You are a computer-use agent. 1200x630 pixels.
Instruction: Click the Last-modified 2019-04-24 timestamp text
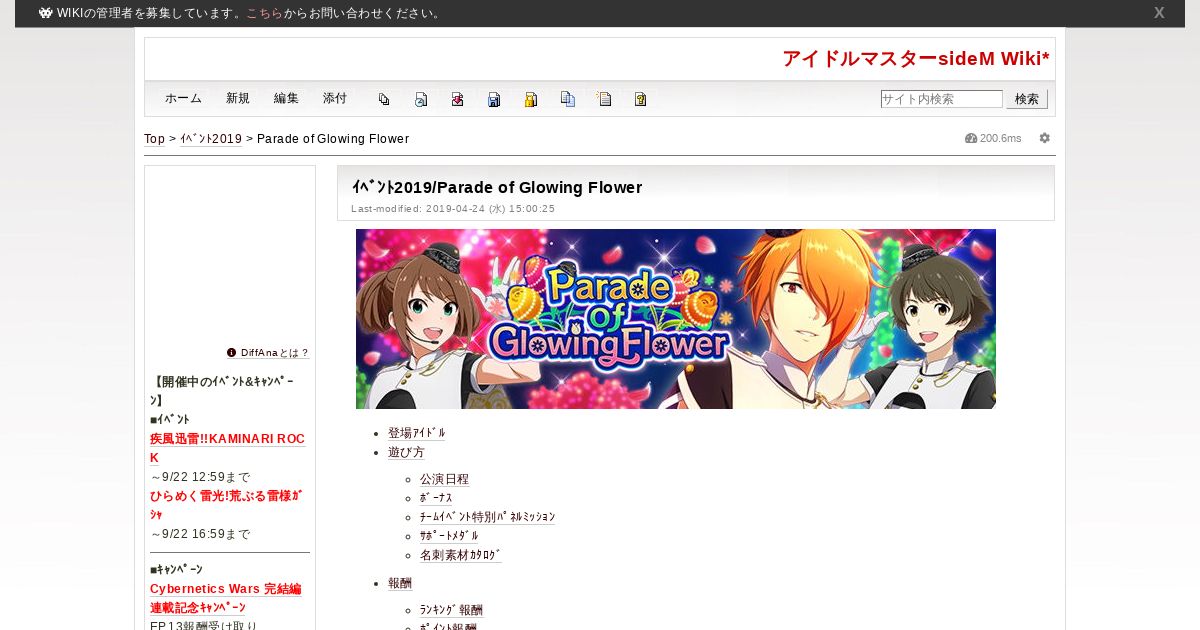click(453, 209)
